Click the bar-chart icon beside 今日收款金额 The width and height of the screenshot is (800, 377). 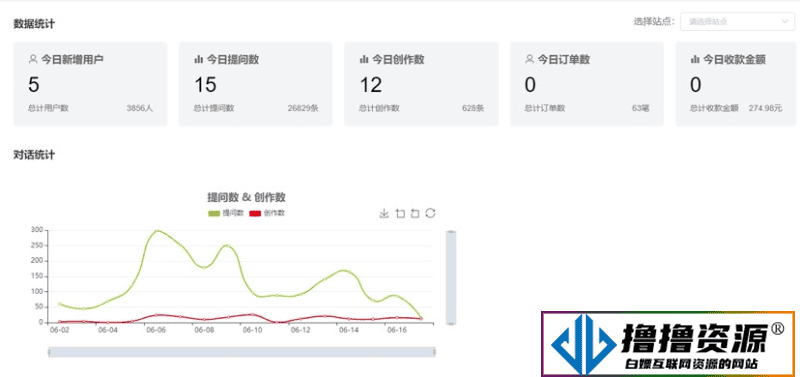pyautogui.click(x=695, y=60)
